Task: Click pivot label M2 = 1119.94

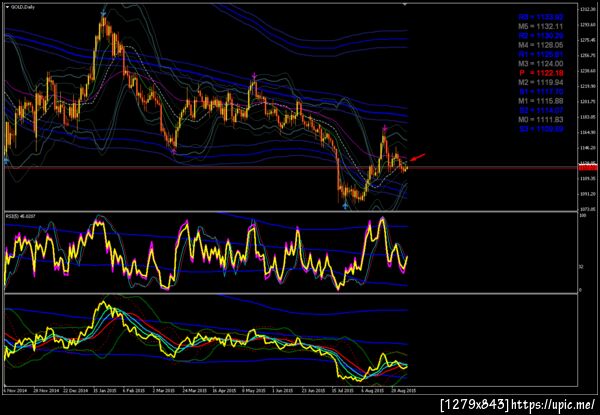Action: click(x=541, y=82)
